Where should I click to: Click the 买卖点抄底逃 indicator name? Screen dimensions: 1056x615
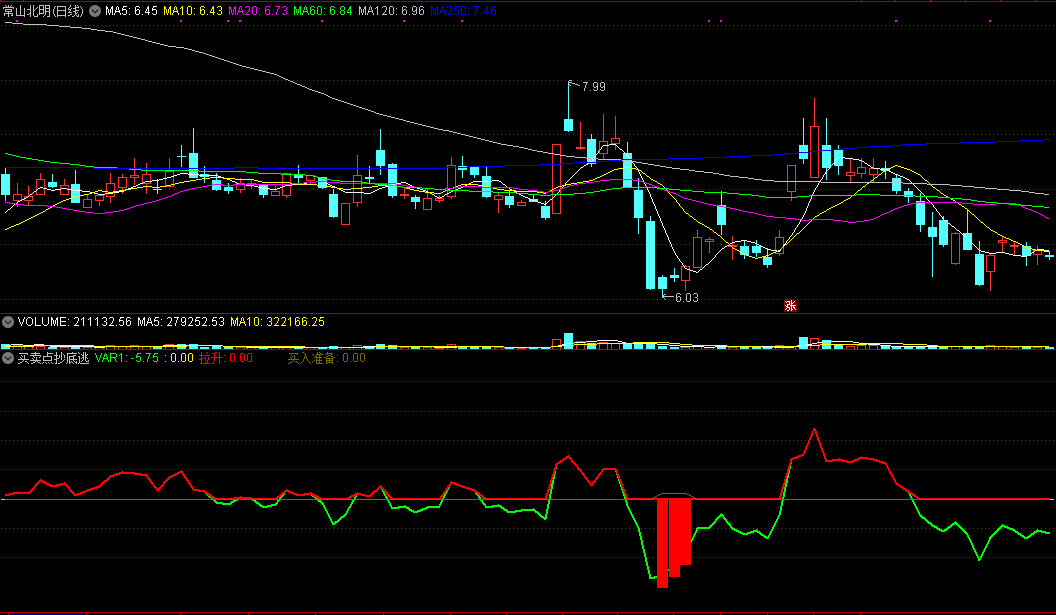pyautogui.click(x=53, y=358)
